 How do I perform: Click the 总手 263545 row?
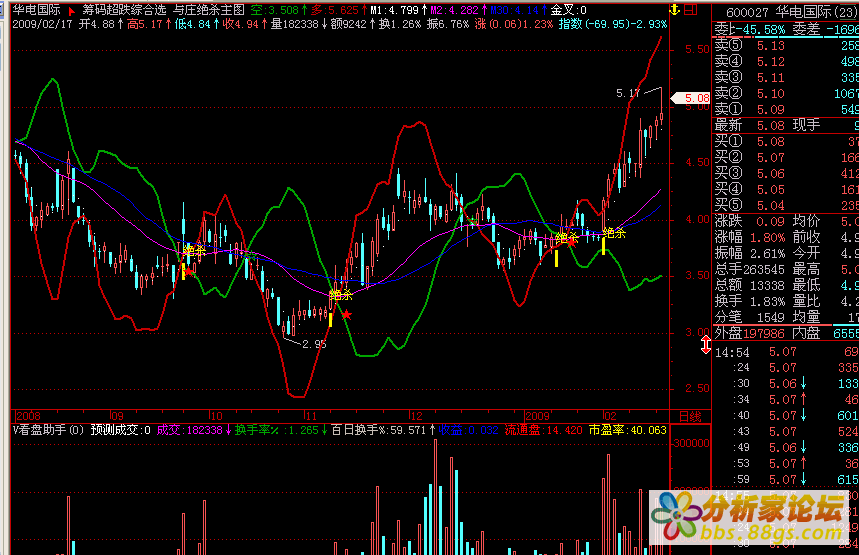(750, 269)
